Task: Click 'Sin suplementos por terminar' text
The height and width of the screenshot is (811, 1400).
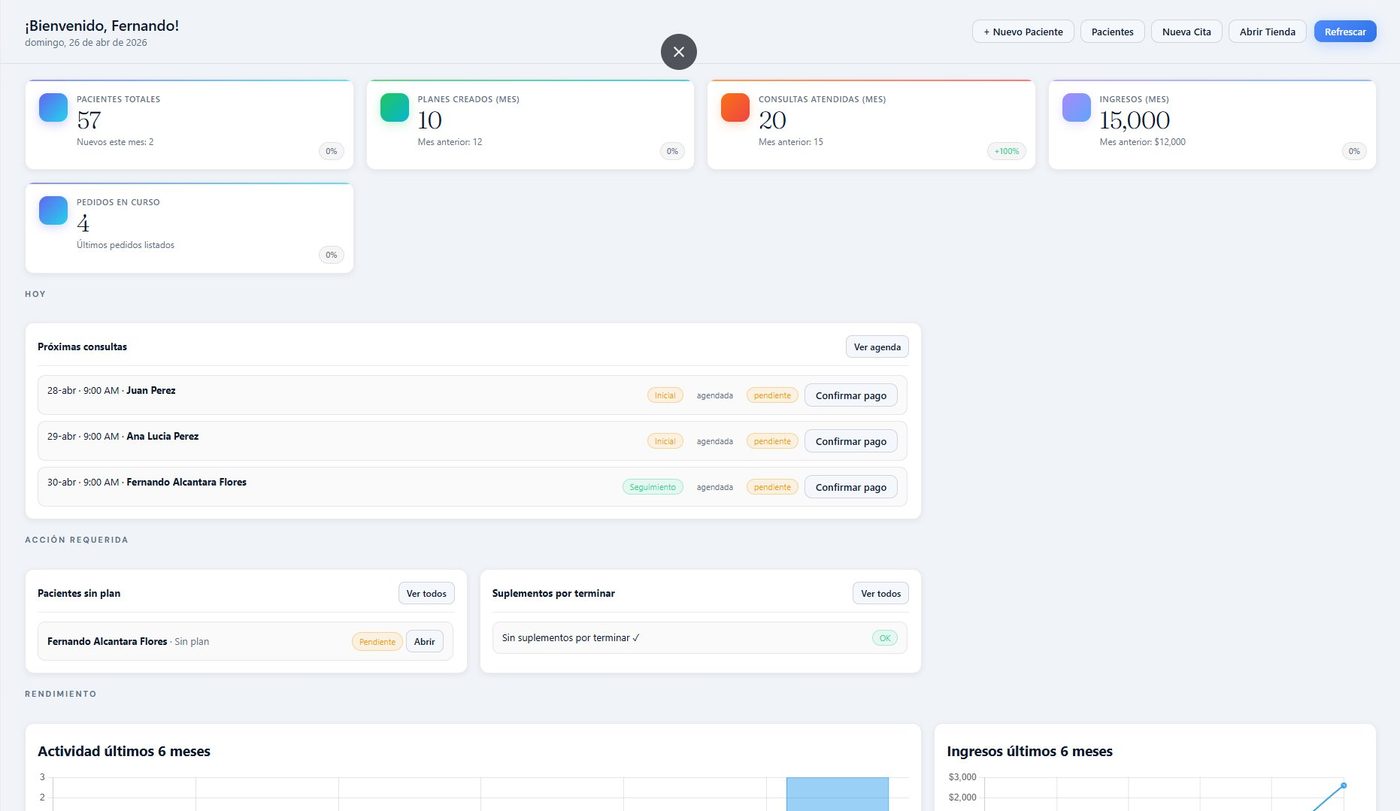Action: 571,638
